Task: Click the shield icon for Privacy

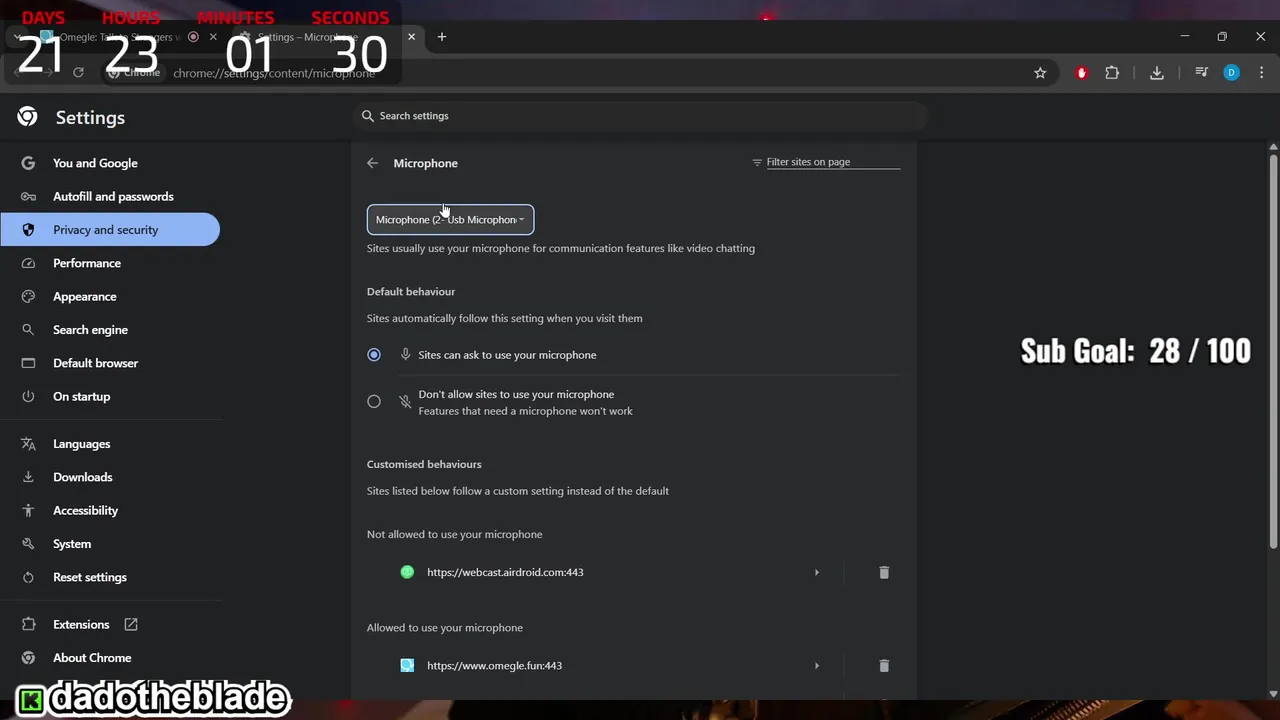Action: click(28, 230)
